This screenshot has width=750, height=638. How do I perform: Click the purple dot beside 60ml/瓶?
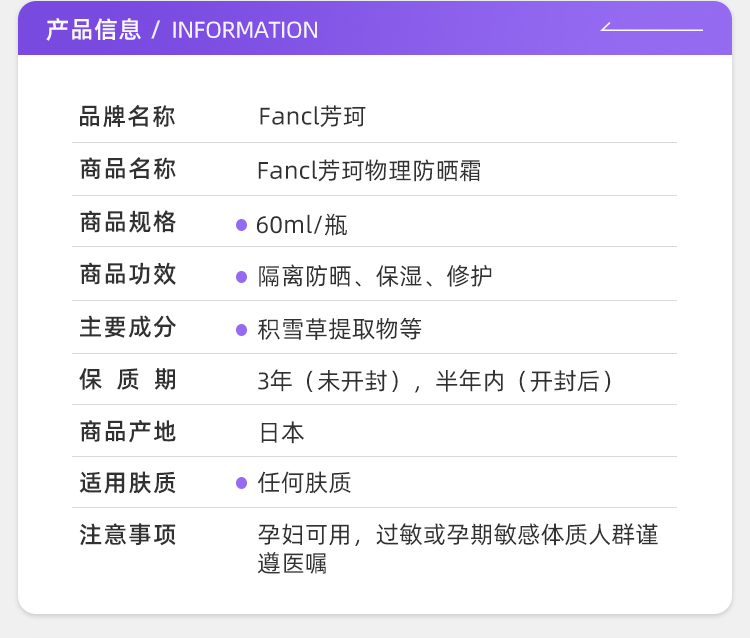[241, 225]
